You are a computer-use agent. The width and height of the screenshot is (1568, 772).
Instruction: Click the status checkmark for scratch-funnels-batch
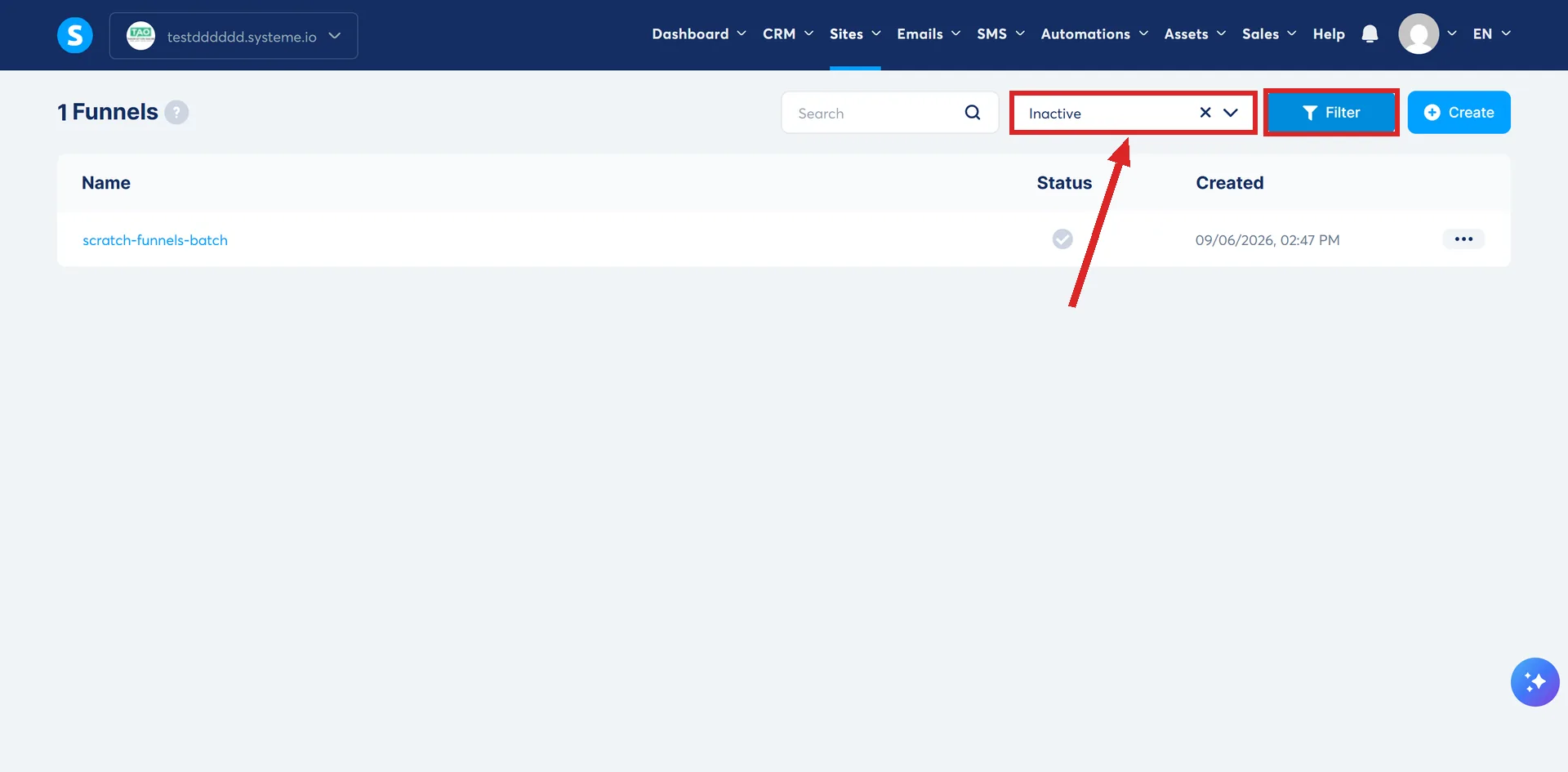point(1062,239)
